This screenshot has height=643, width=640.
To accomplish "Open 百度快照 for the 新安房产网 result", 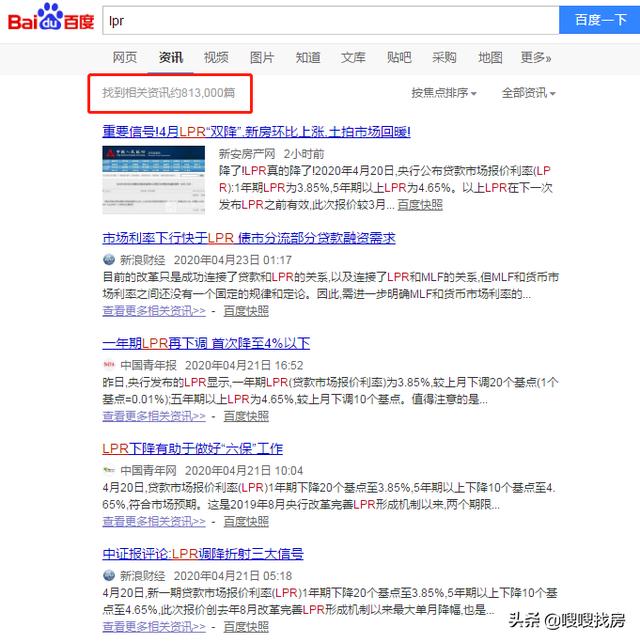I will click(x=420, y=205).
